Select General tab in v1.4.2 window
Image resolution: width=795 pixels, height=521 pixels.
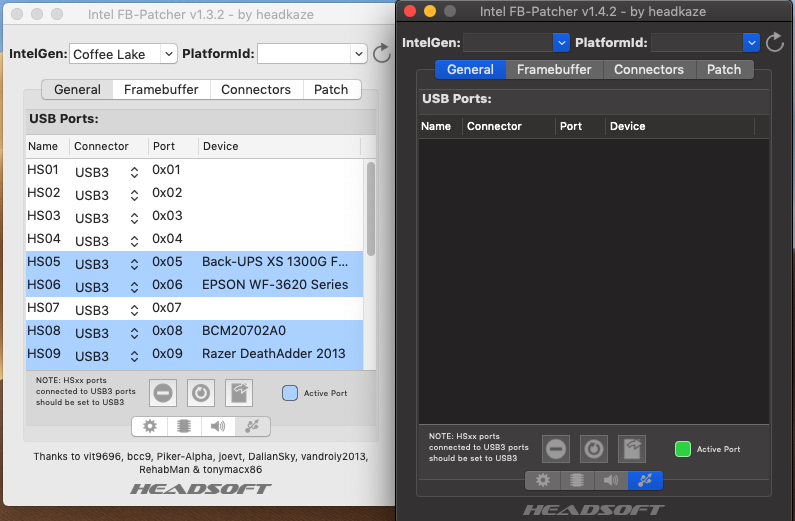click(471, 69)
